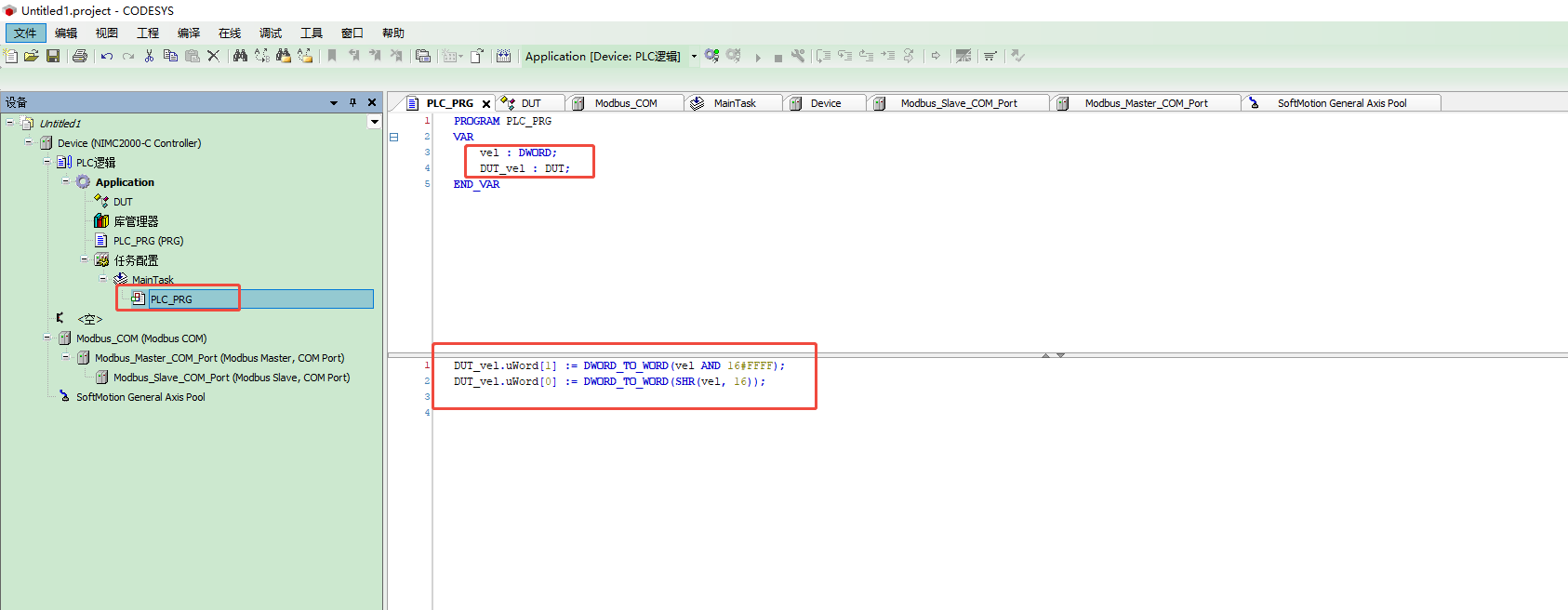Click the Build application icon

pyautogui.click(x=503, y=56)
